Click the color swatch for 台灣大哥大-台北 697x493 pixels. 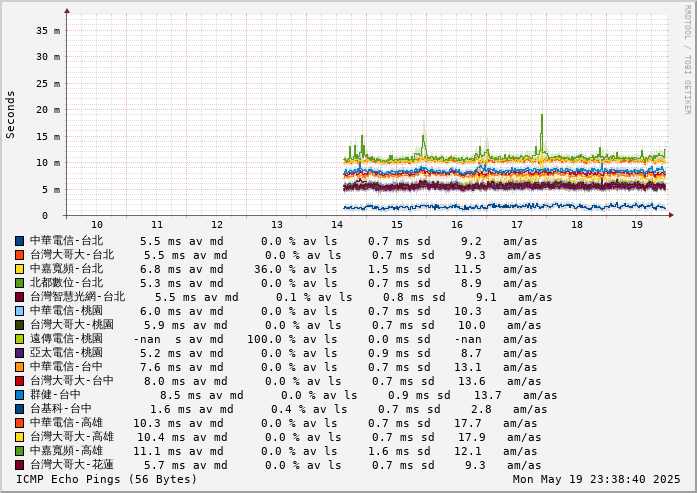tap(20, 255)
